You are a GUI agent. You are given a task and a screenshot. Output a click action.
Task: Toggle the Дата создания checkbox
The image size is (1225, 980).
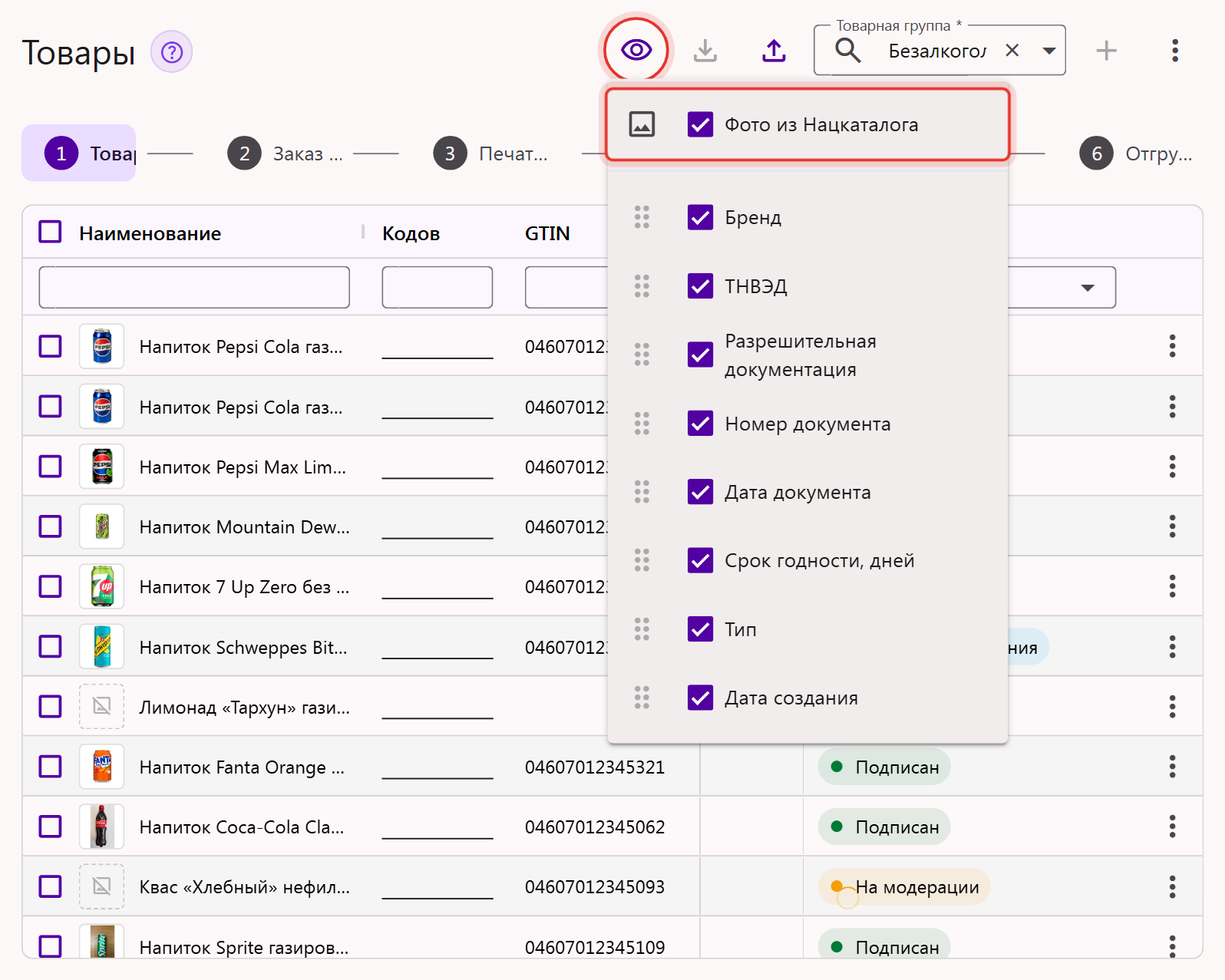(700, 698)
